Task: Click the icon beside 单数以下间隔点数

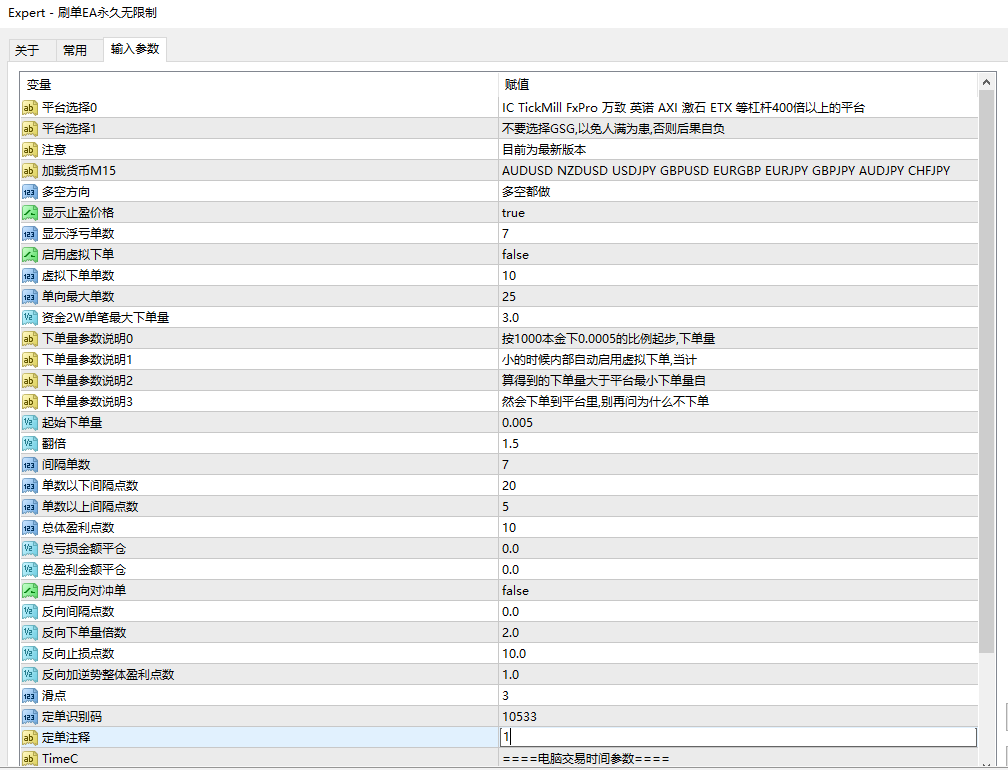Action: [30, 486]
